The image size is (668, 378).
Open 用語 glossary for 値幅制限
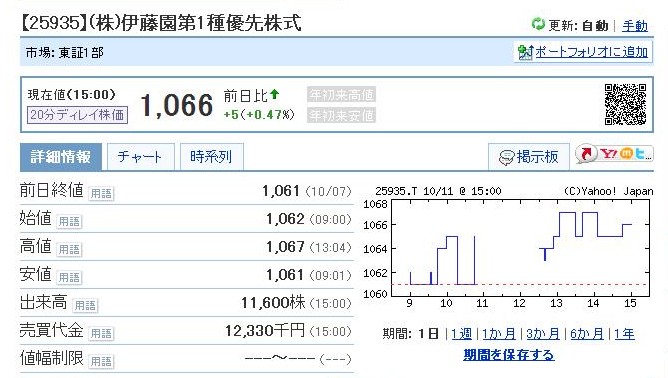coord(101,361)
